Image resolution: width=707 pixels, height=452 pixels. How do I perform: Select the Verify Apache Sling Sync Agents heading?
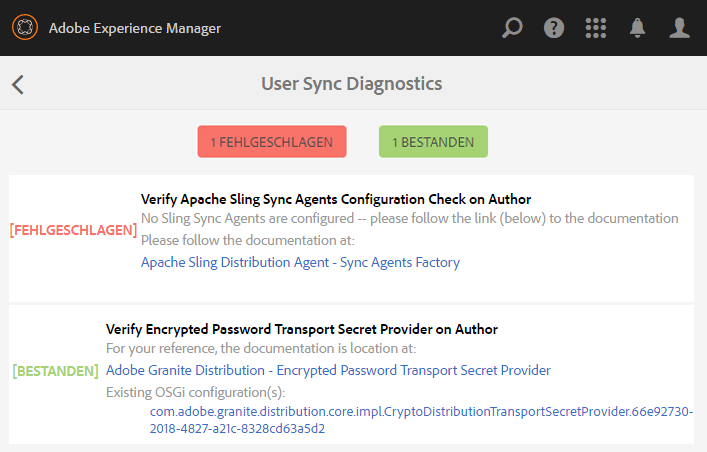(336, 199)
